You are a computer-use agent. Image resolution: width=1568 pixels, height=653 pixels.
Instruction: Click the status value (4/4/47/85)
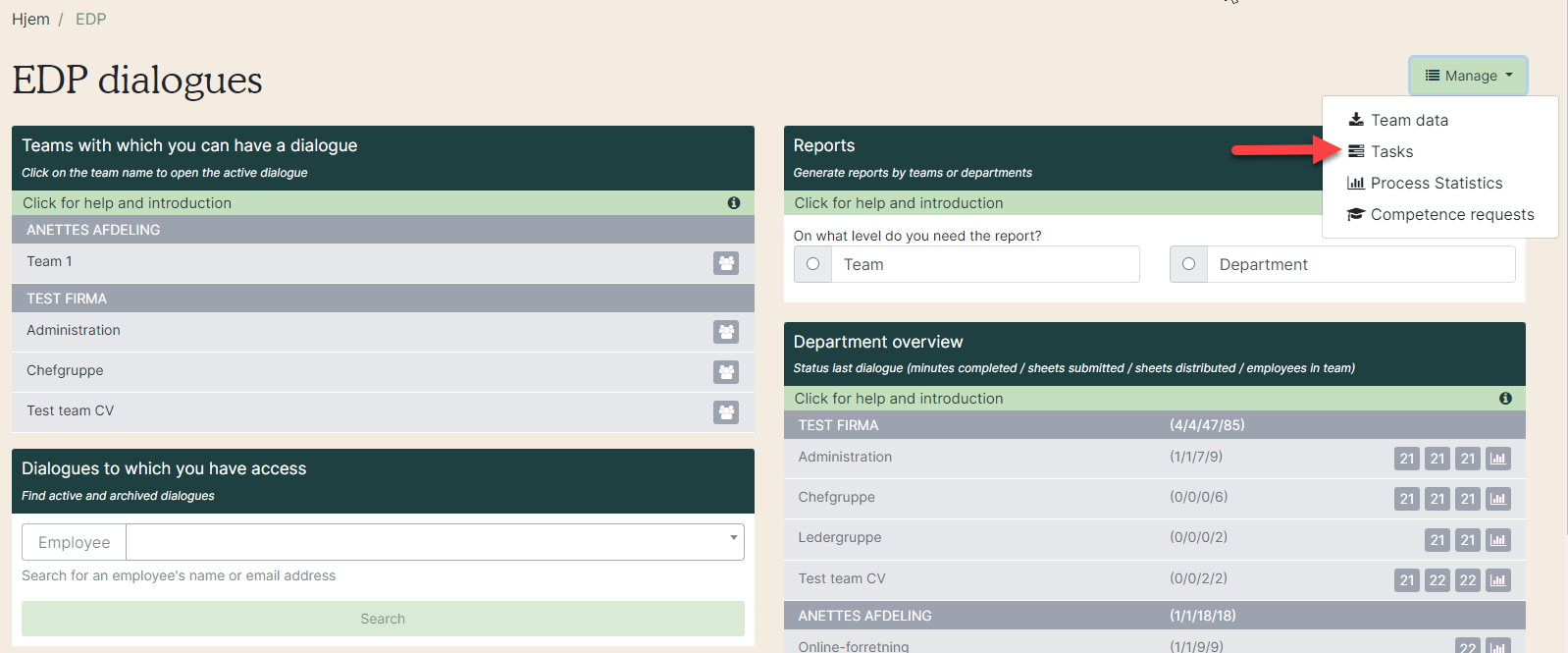[1207, 425]
